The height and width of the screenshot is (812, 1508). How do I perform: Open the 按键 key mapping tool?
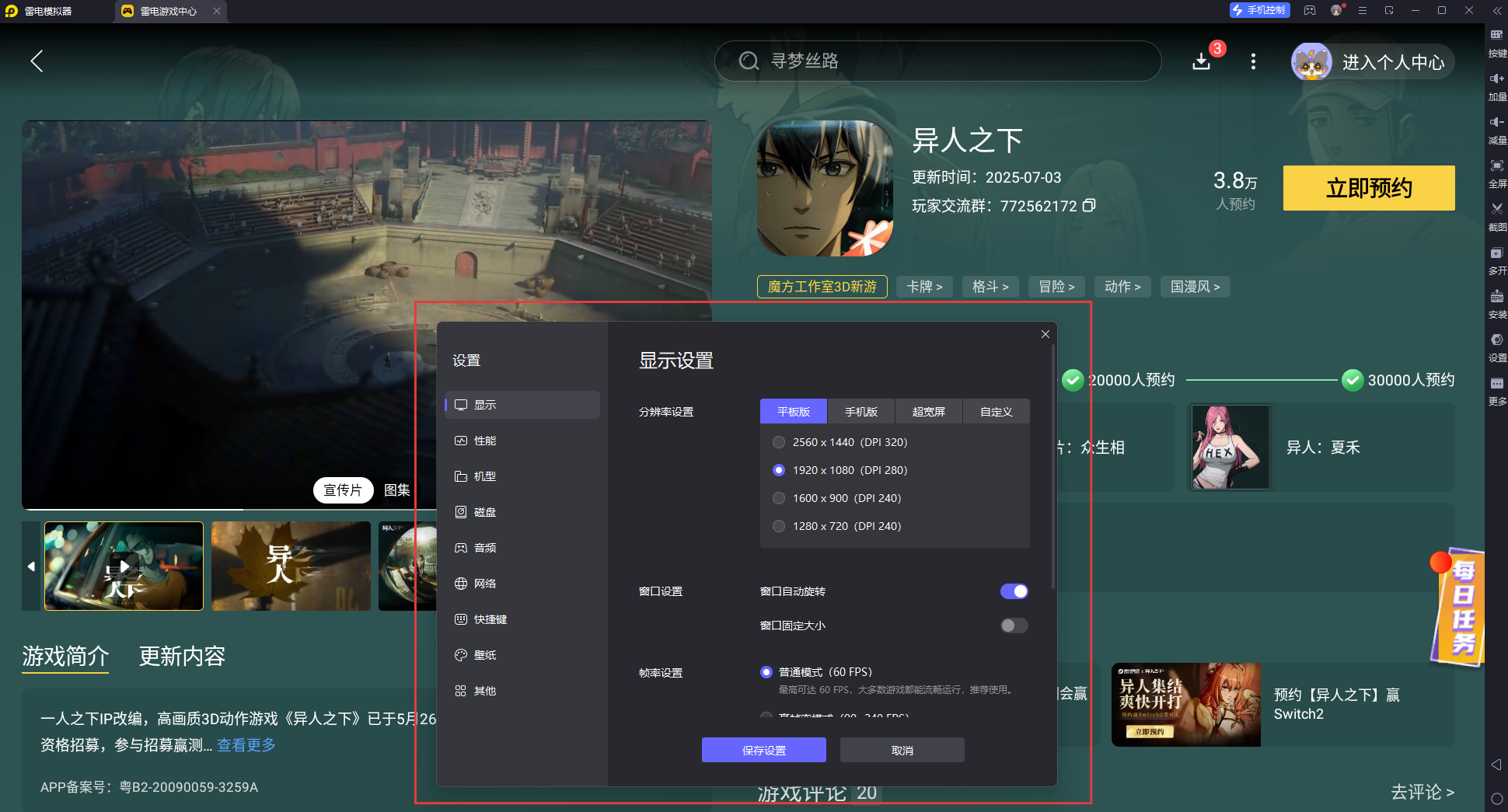tap(1497, 42)
